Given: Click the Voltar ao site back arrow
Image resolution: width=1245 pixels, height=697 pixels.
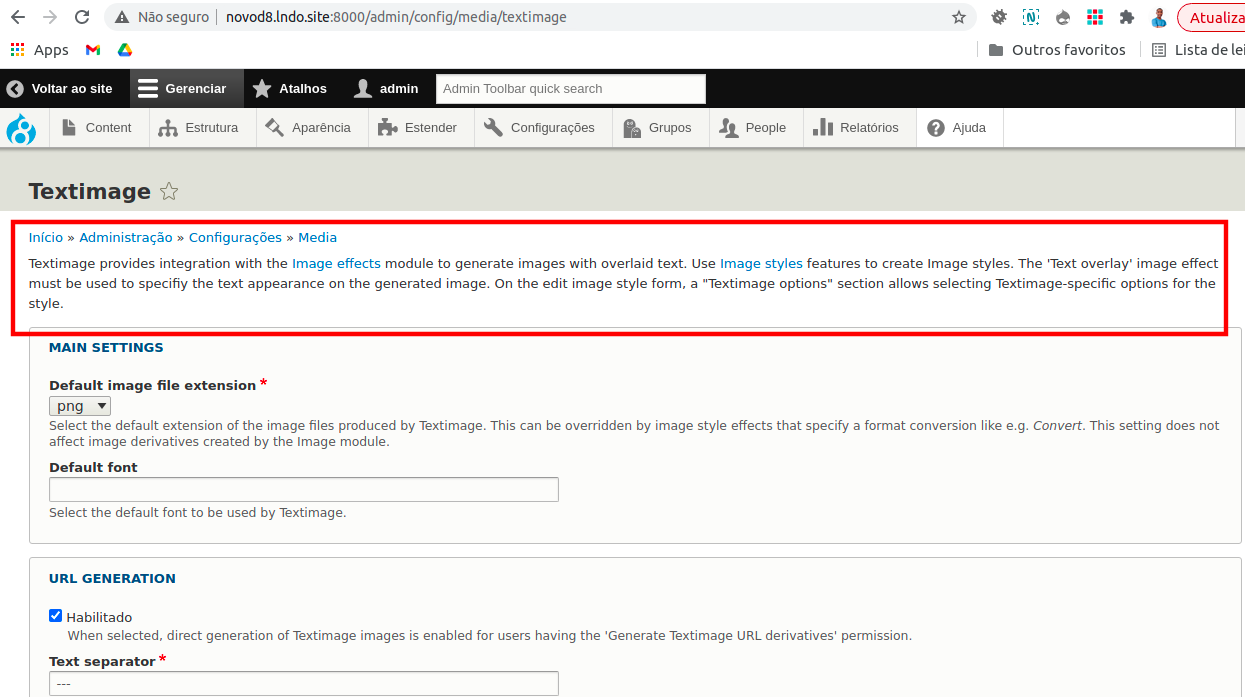Looking at the screenshot, I should click(15, 89).
